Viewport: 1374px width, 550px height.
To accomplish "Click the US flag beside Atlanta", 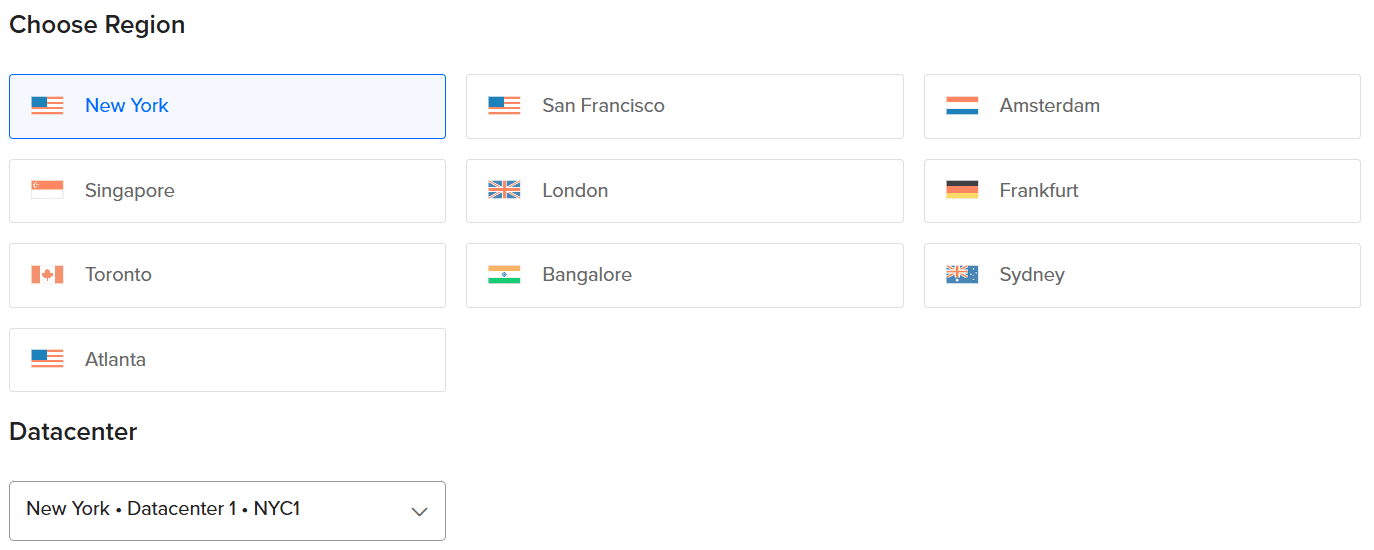I will (47, 359).
